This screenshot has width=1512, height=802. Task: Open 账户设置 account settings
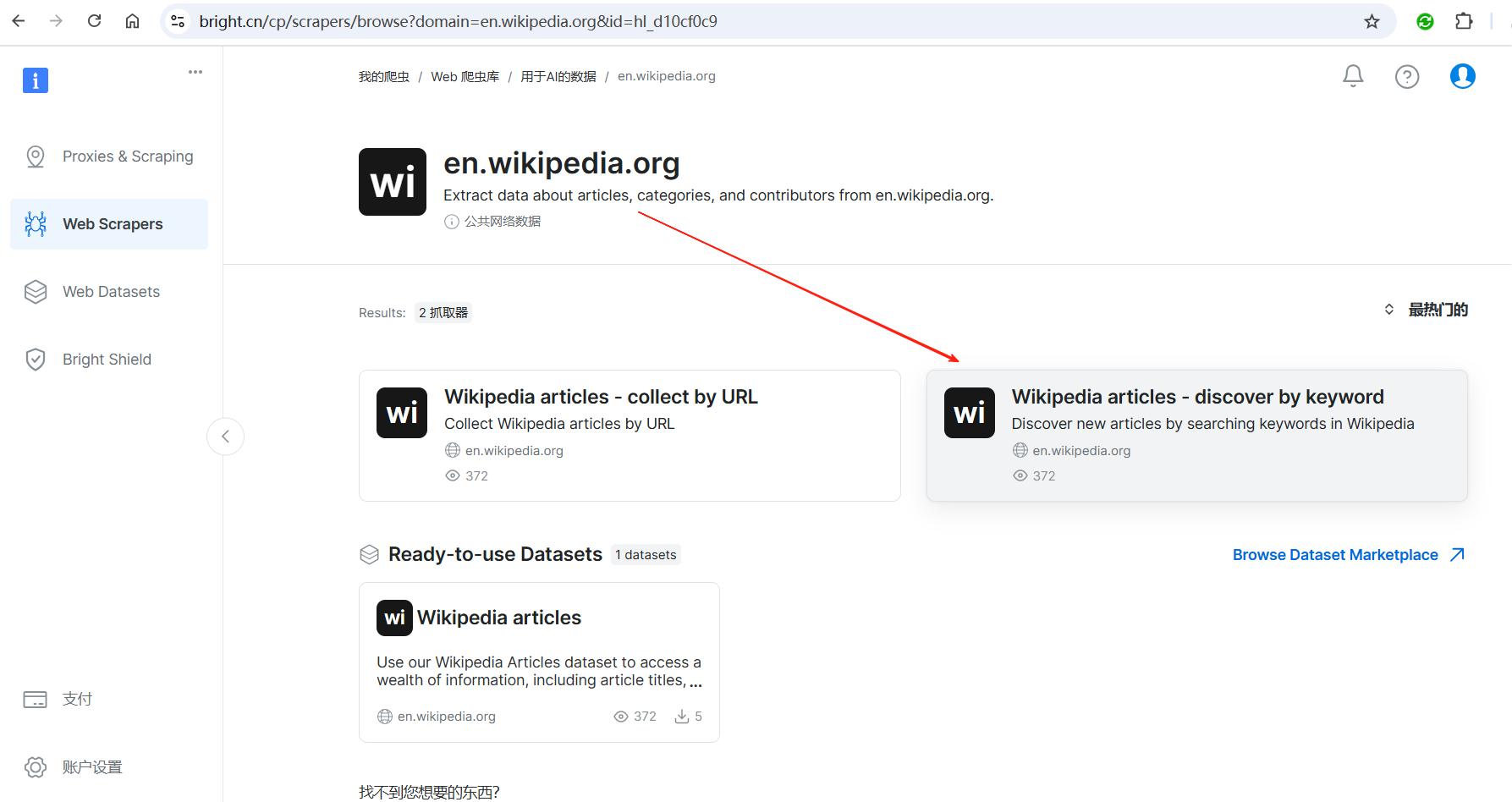[91, 767]
